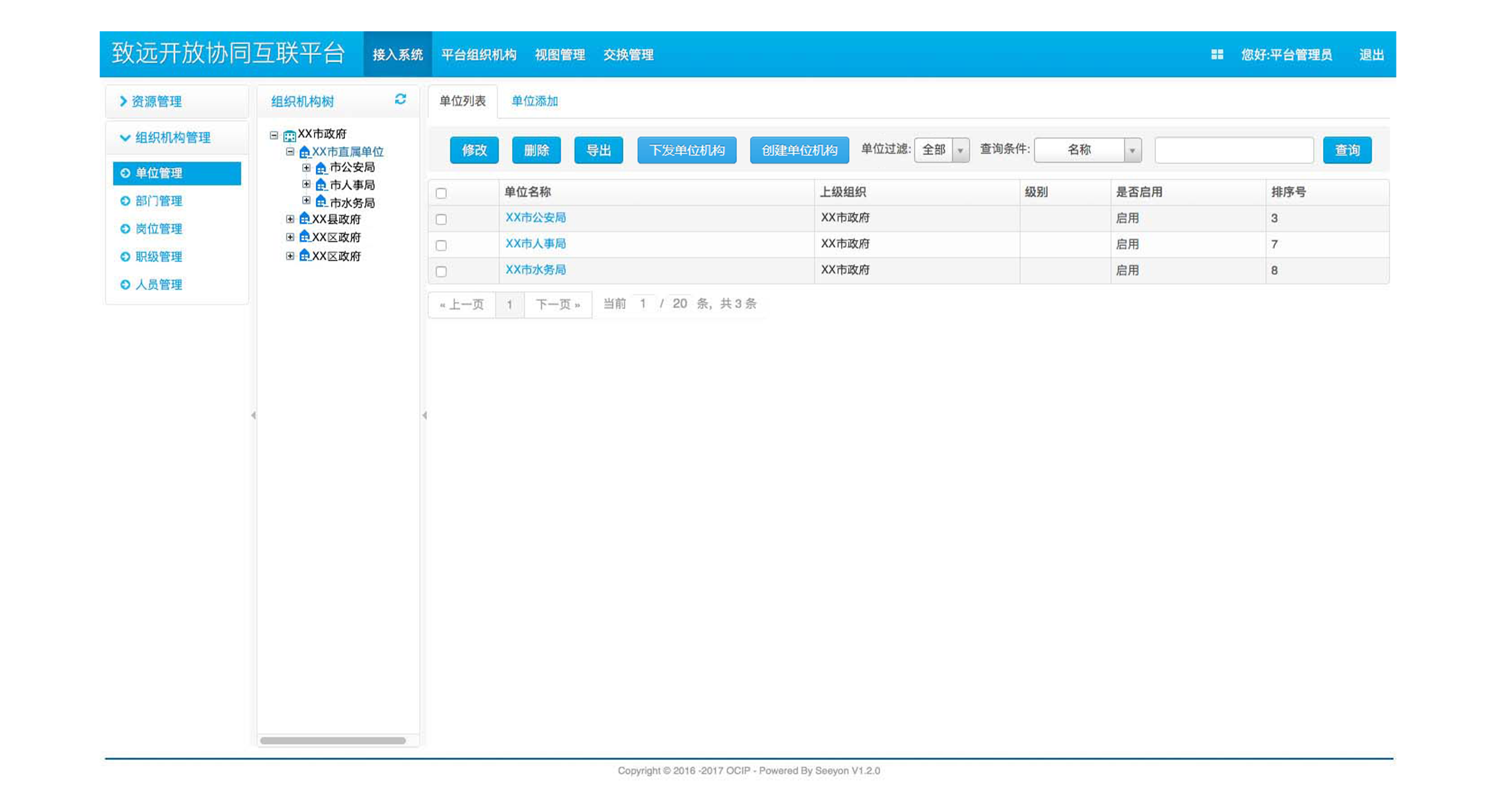Click the circle arrow icon beside 单位管理
The height and width of the screenshot is (812, 1492).
125,173
